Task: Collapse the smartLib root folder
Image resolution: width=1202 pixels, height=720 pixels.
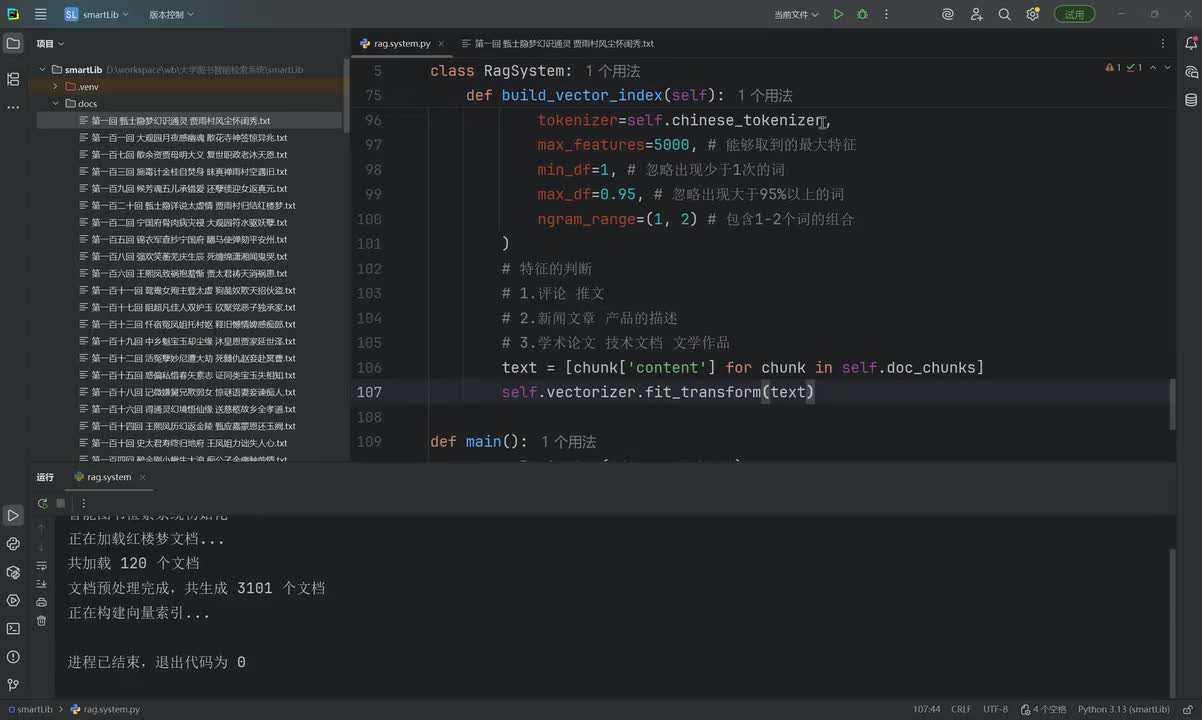Action: [x=43, y=70]
